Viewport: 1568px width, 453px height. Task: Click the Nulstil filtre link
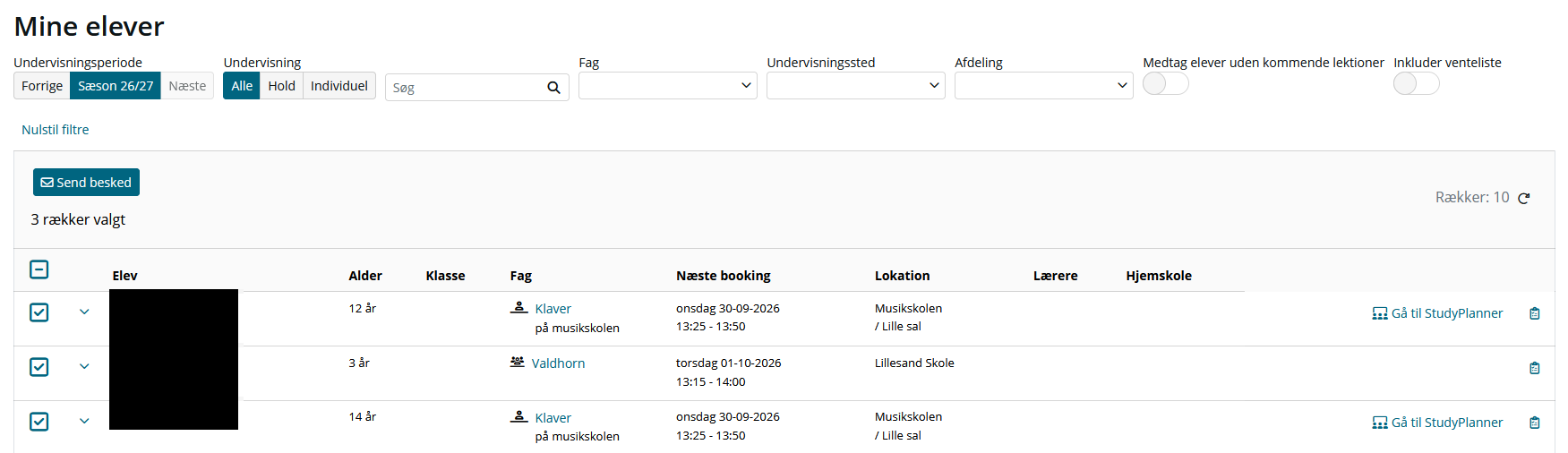click(56, 130)
